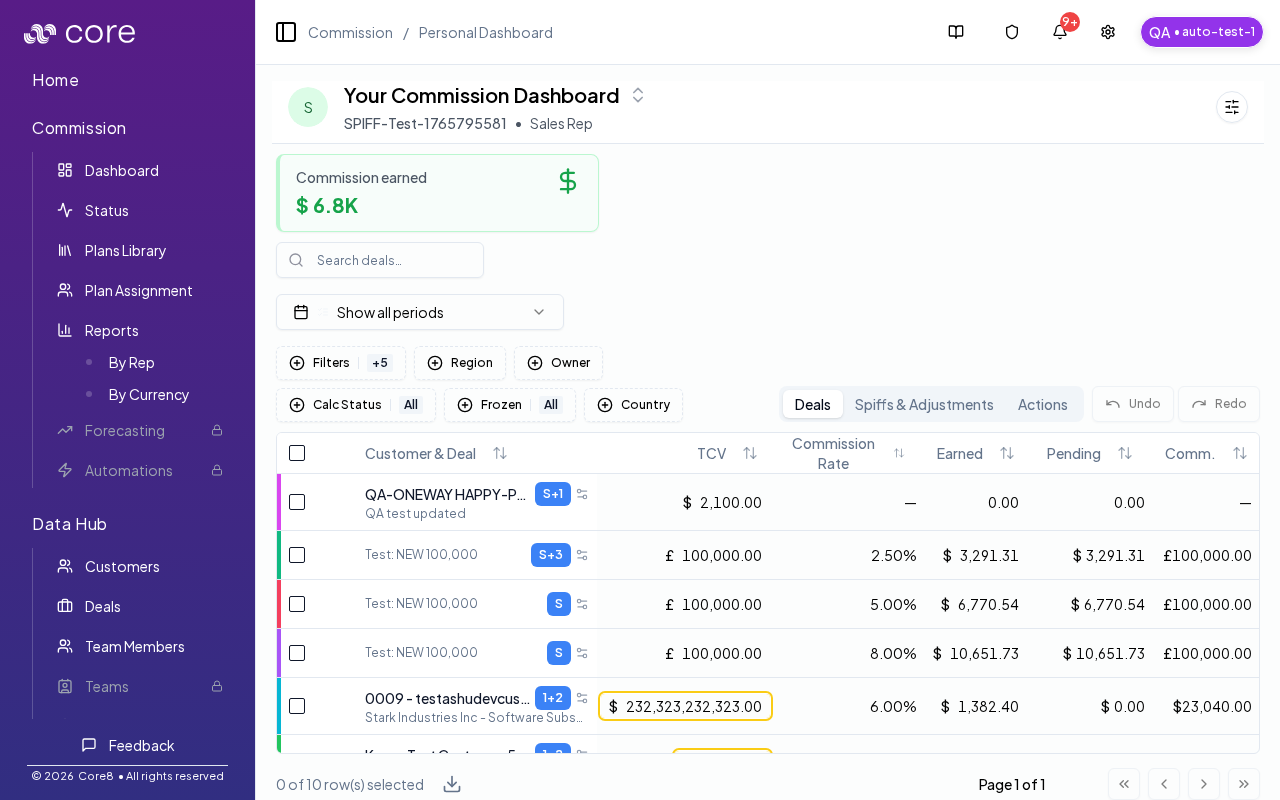Click the split icon next to Test: NEW 100,000

coord(582,555)
